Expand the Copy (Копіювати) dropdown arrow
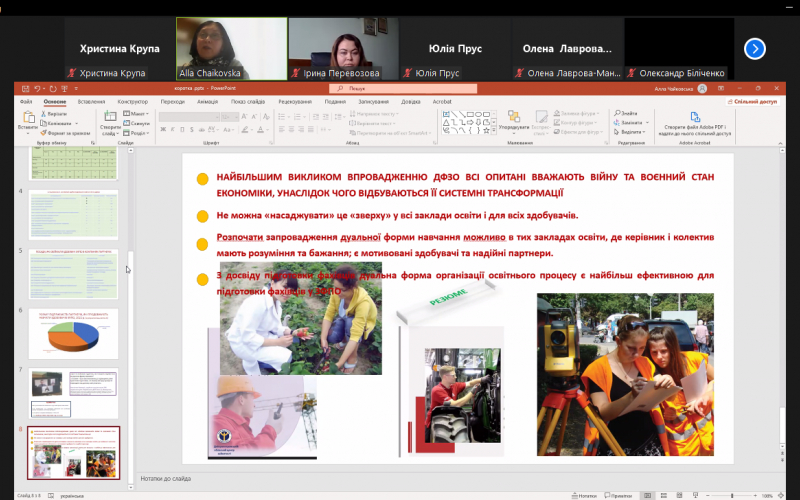 (x=77, y=123)
